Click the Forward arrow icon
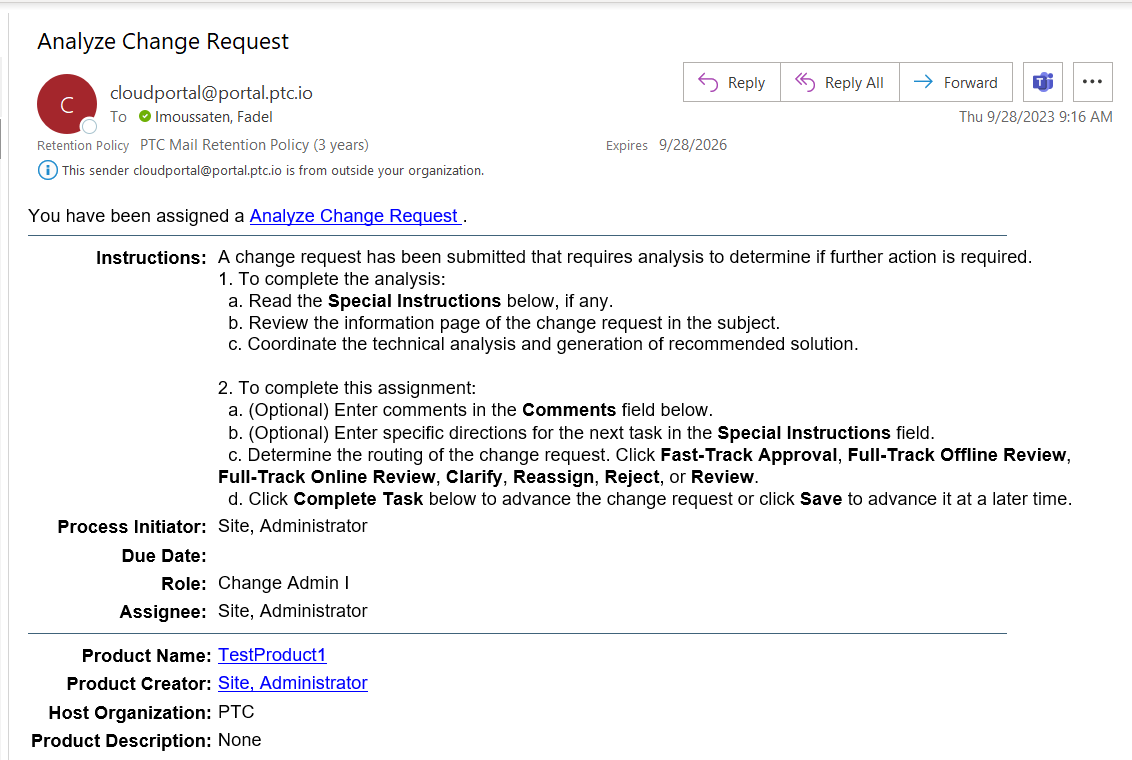The width and height of the screenshot is (1132, 760). pyautogui.click(x=922, y=82)
